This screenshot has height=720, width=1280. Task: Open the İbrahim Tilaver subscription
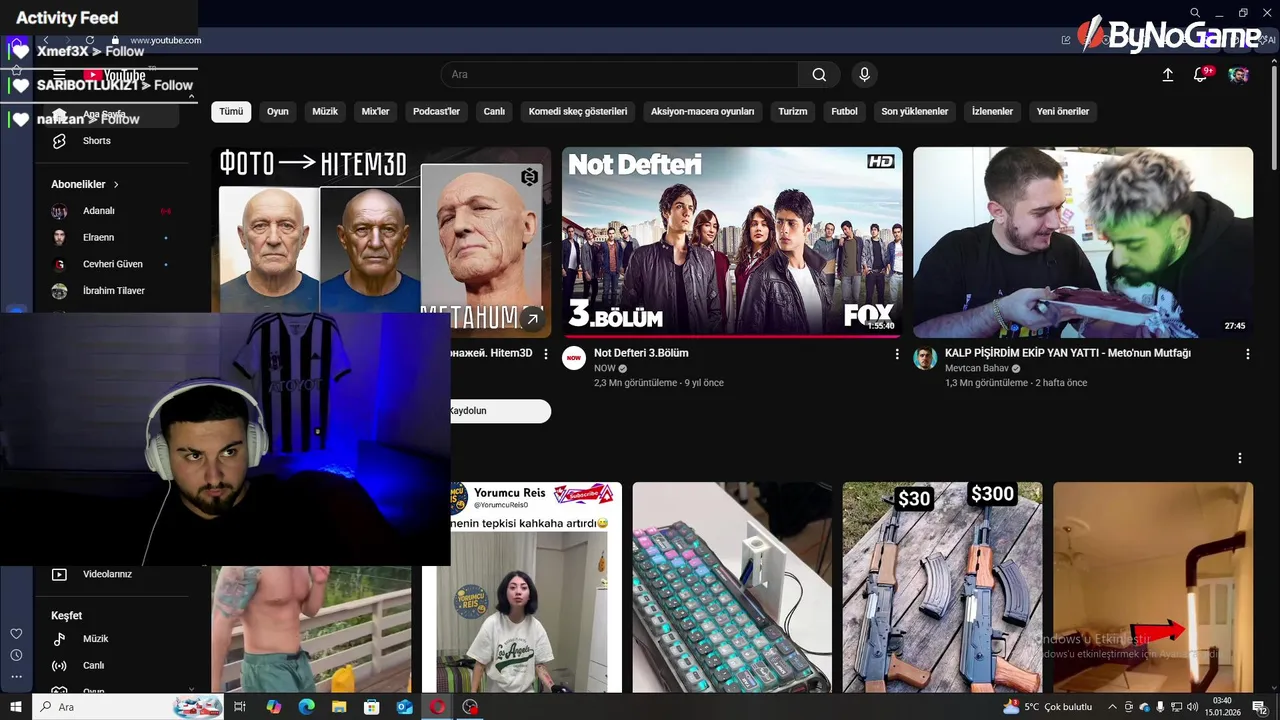[x=113, y=291]
